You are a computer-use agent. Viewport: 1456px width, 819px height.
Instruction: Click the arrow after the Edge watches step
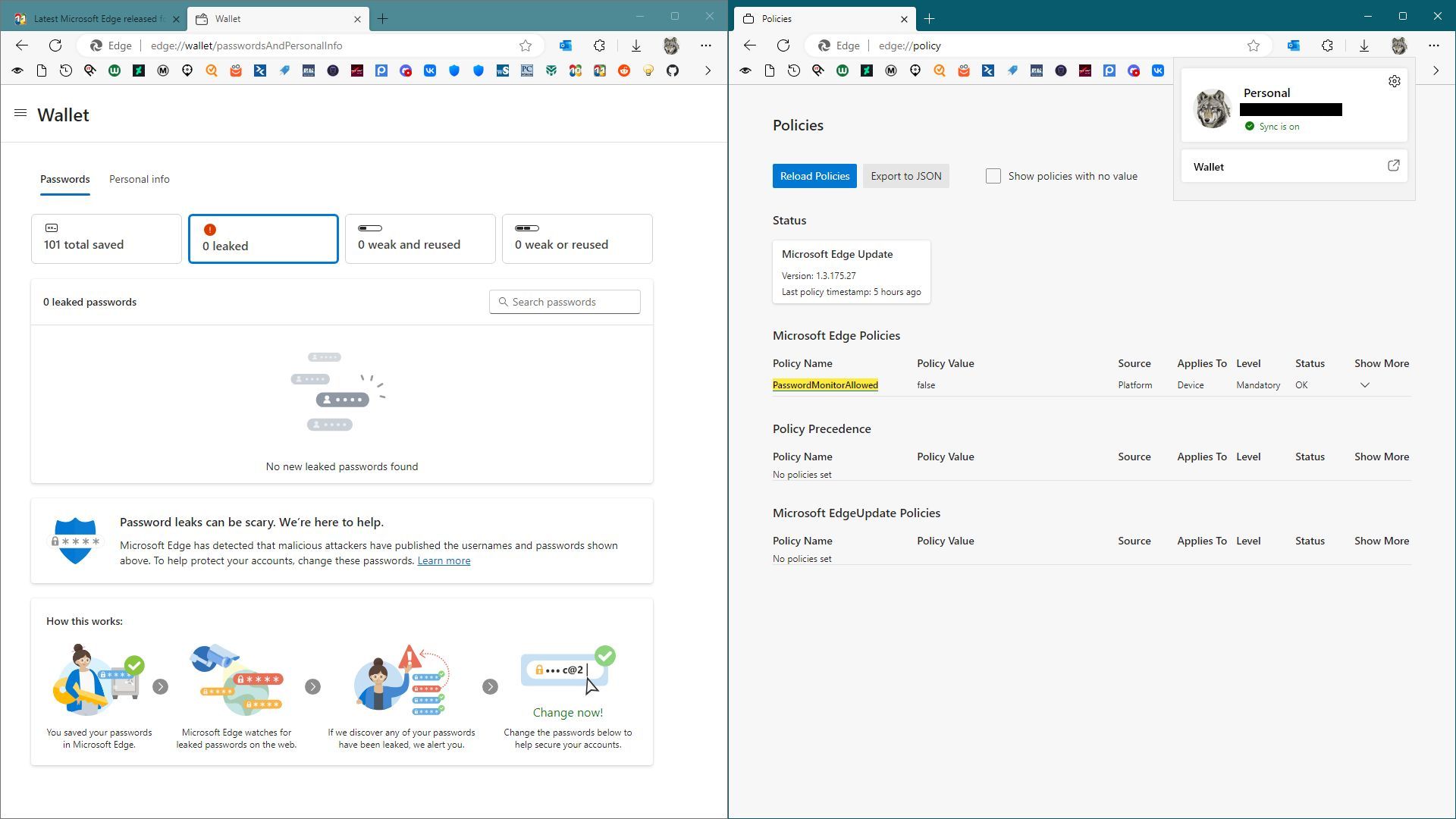click(313, 687)
